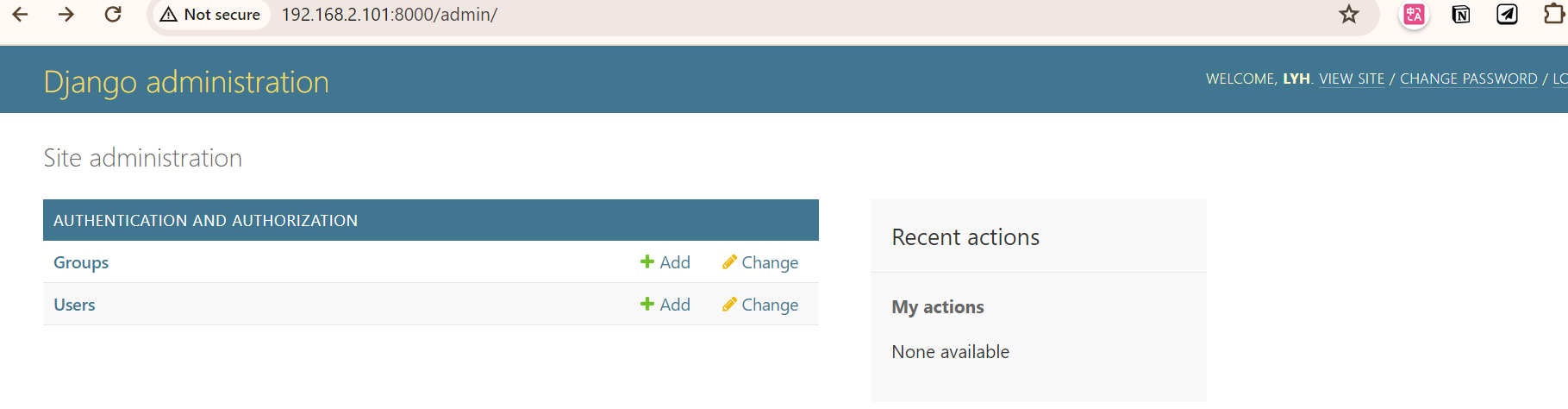Reload the page with refresh icon
Image resolution: width=1568 pixels, height=409 pixels.
[x=113, y=15]
